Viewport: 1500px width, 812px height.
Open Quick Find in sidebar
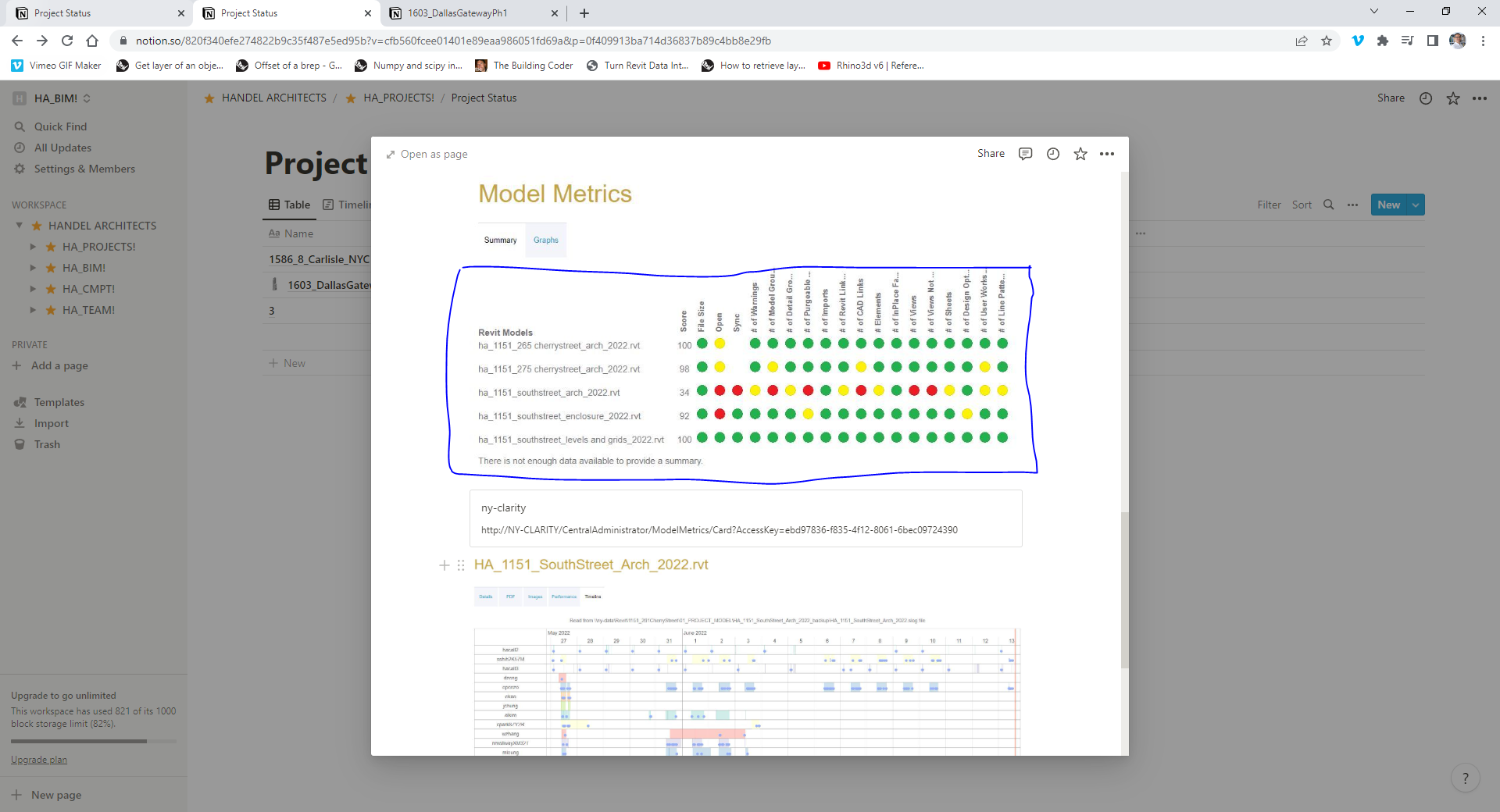pyautogui.click(x=60, y=126)
